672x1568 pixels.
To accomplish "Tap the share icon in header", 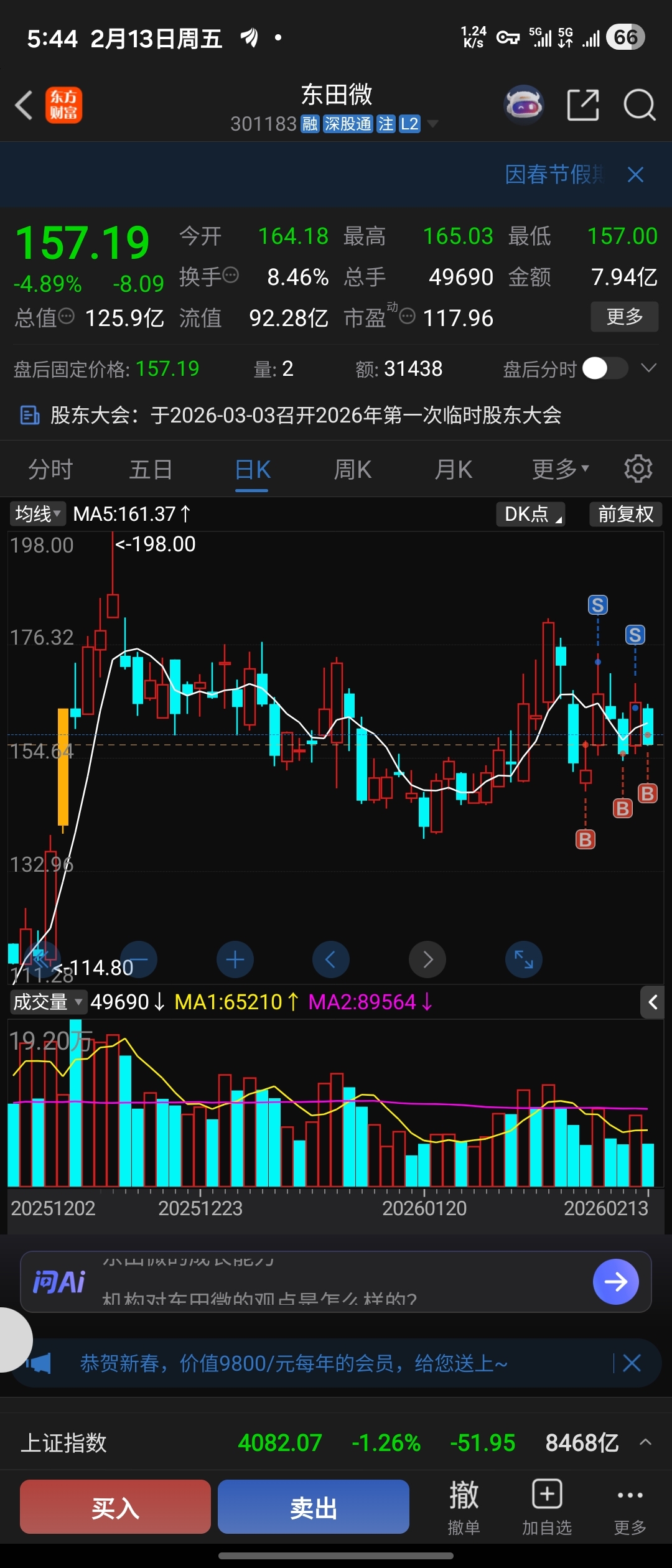I will (x=583, y=105).
